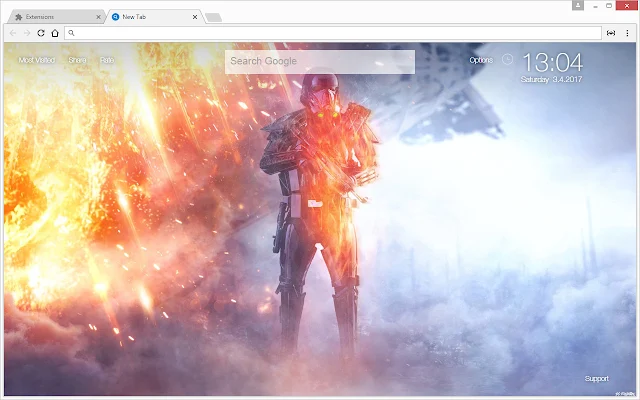This screenshot has width=640, height=400.
Task: Open the extension icon beside address bar
Action: pos(611,33)
